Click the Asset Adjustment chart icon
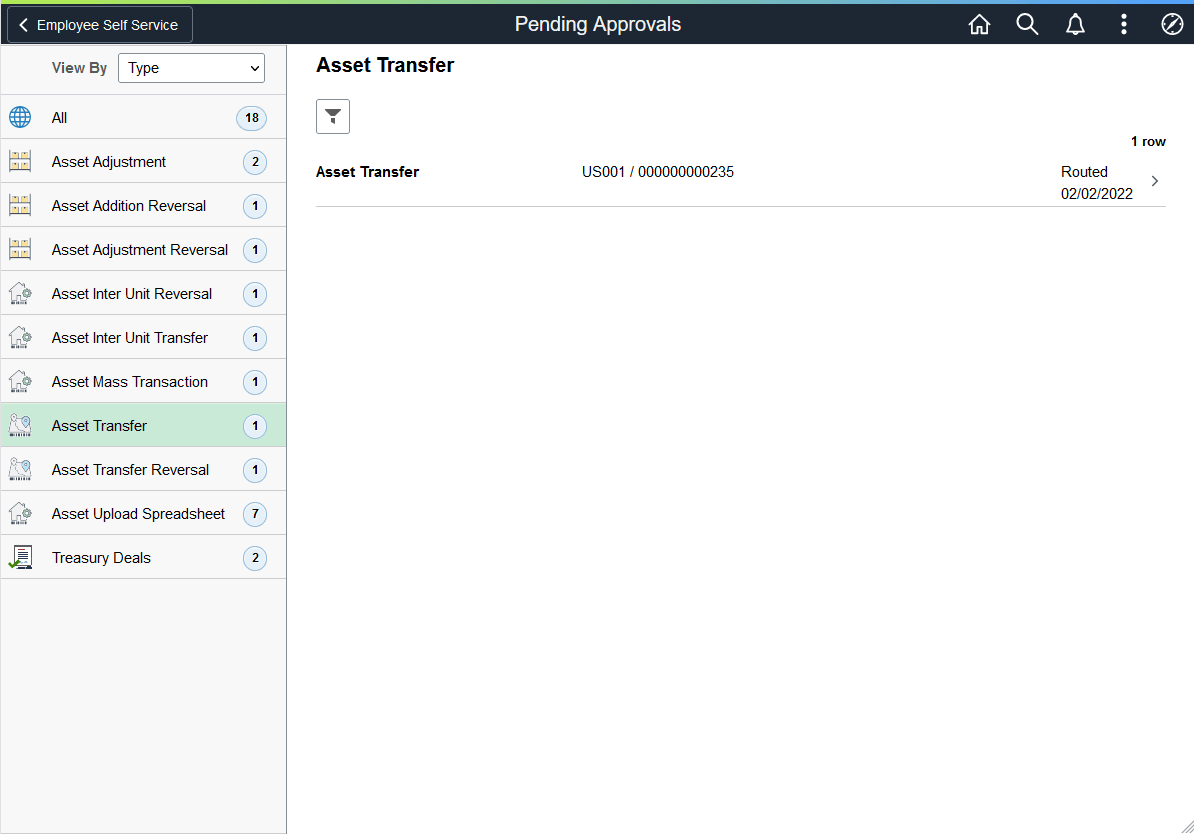 pos(20,161)
